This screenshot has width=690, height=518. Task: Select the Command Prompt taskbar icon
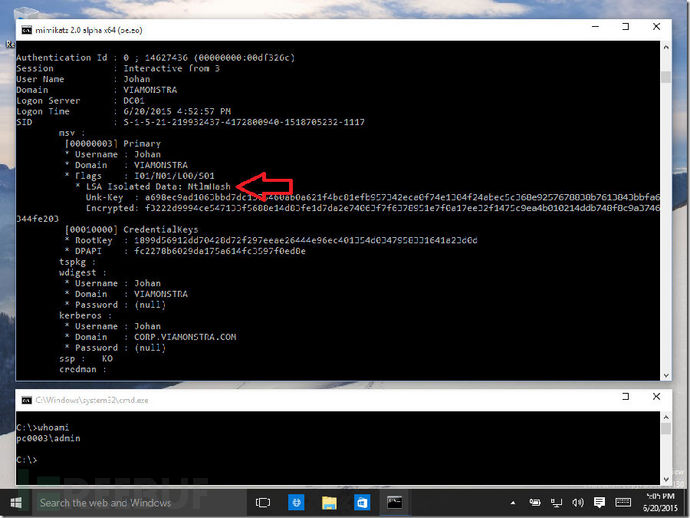click(x=394, y=503)
